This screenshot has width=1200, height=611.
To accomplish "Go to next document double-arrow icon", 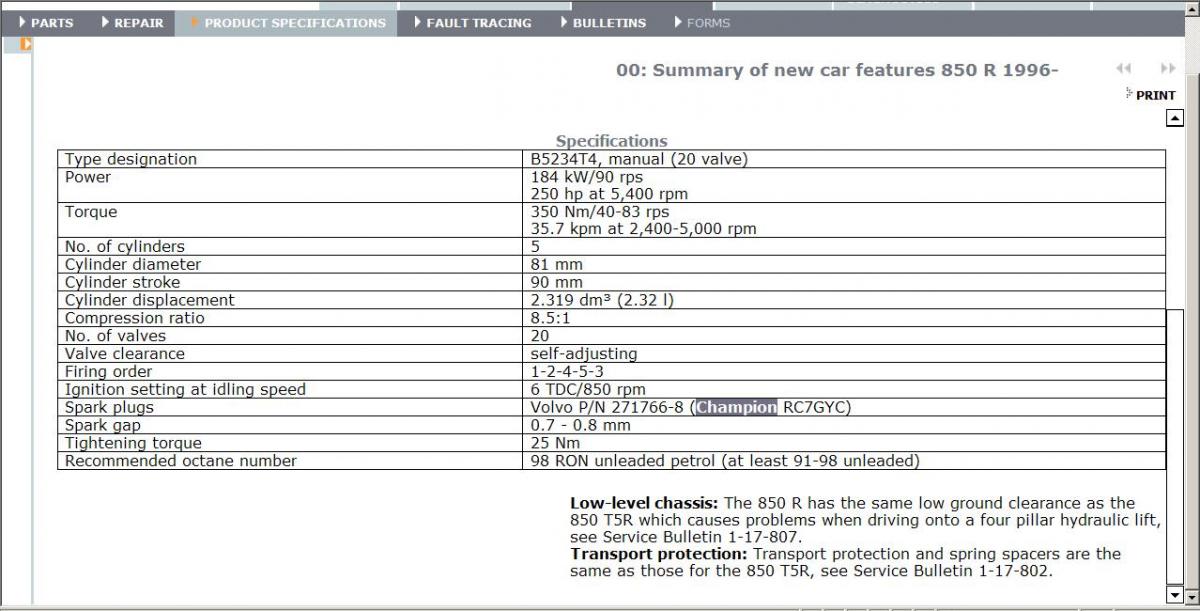I will tap(1167, 68).
